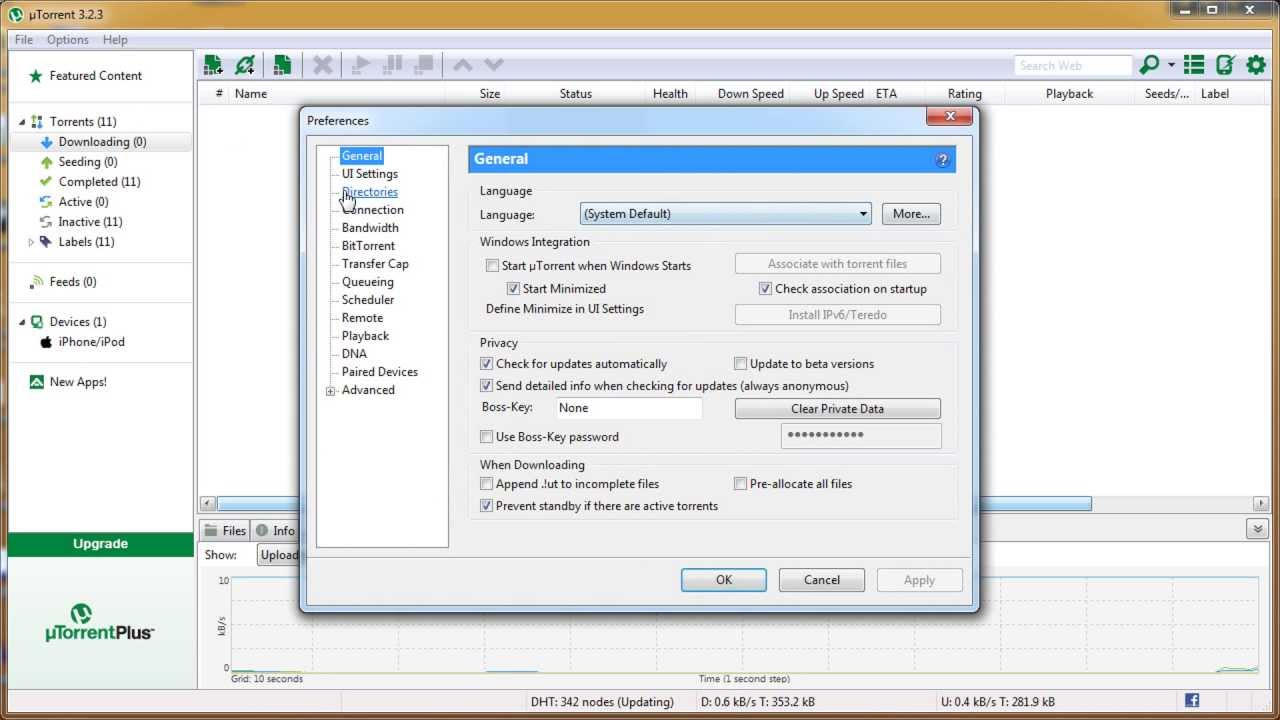Click the Search Web field
Image resolution: width=1280 pixels, height=720 pixels.
click(x=1072, y=66)
